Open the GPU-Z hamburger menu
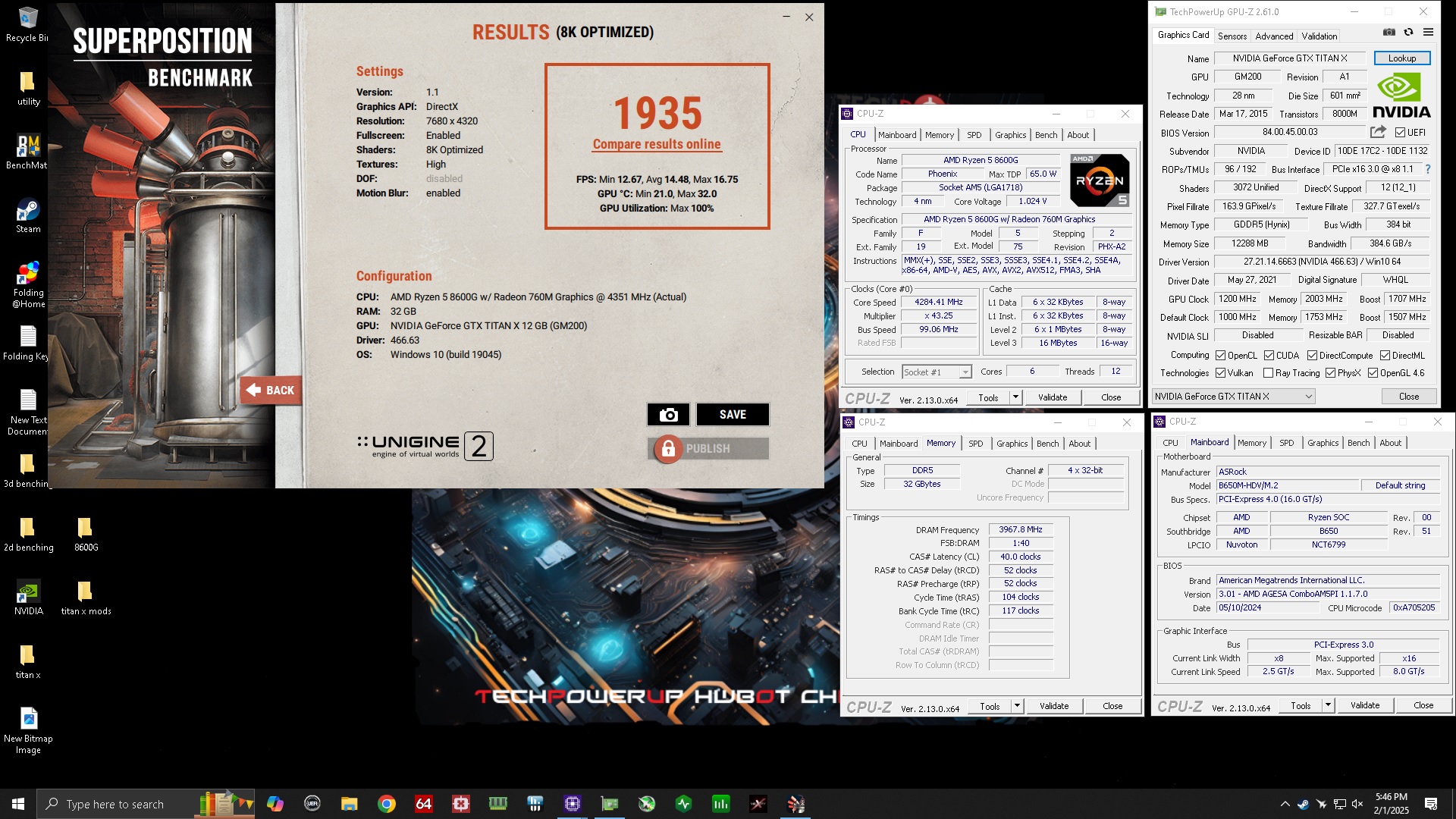Screen dimensions: 1456x819 click(1428, 33)
